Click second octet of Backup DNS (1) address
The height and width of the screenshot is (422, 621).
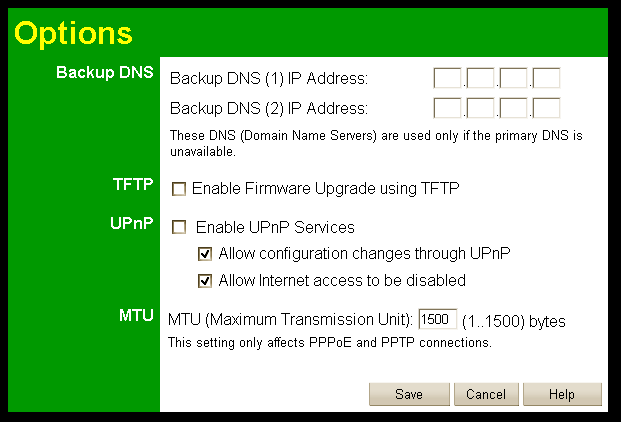pos(480,78)
